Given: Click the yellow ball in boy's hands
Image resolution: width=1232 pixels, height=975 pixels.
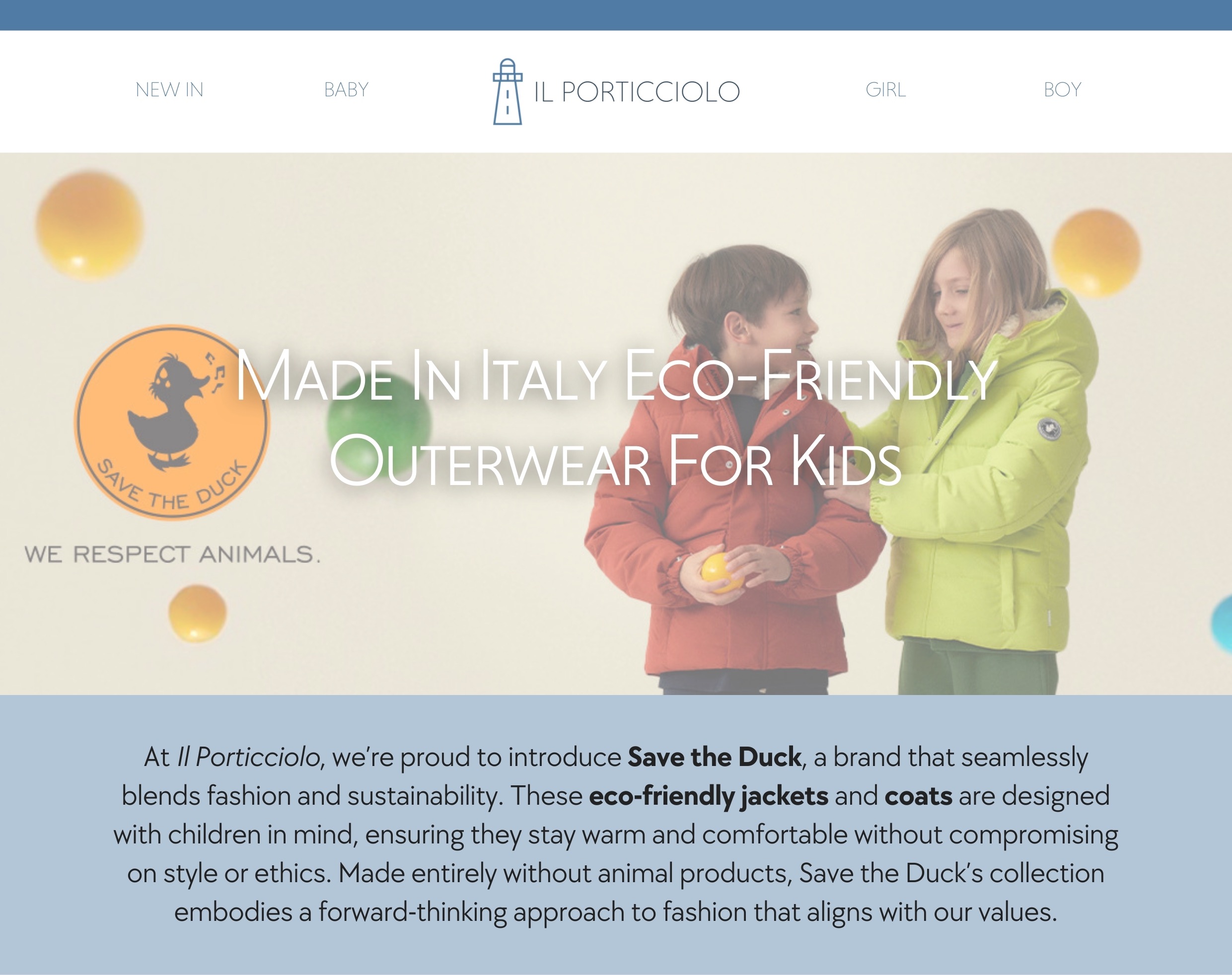Looking at the screenshot, I should coord(722,572).
